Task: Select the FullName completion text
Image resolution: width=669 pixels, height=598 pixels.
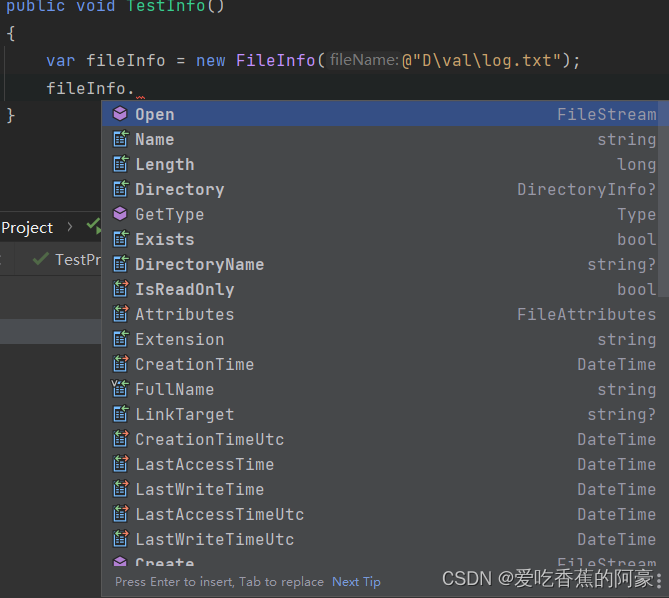Action: coord(175,389)
